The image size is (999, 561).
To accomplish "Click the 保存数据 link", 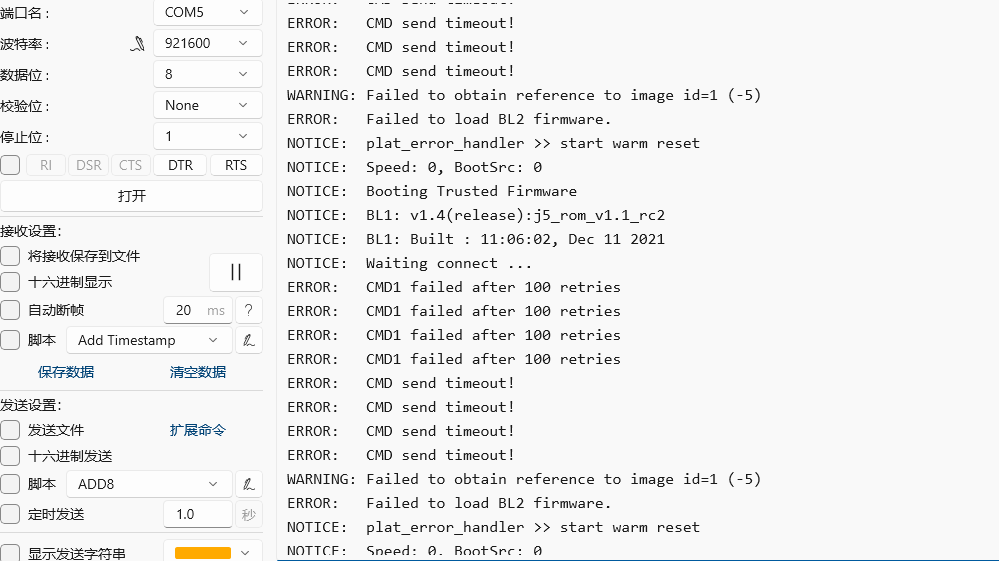I will click(66, 372).
